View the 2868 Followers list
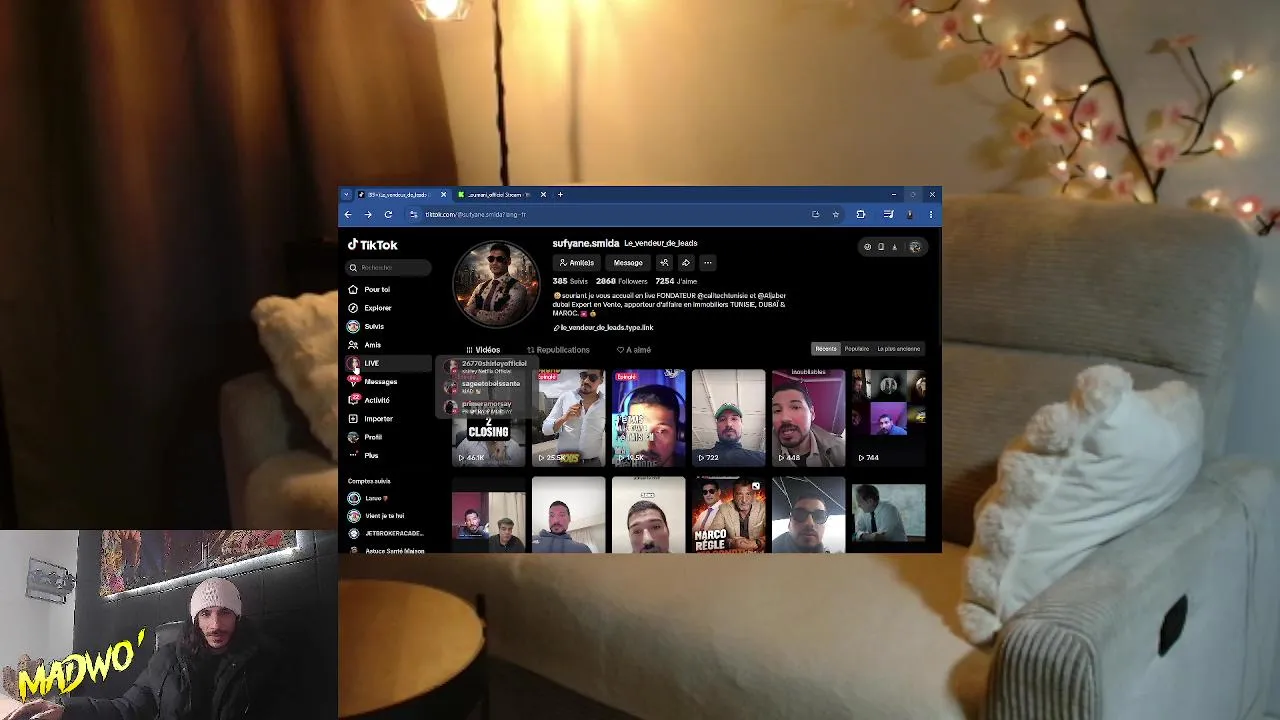Viewport: 1280px width, 720px height. 622,282
